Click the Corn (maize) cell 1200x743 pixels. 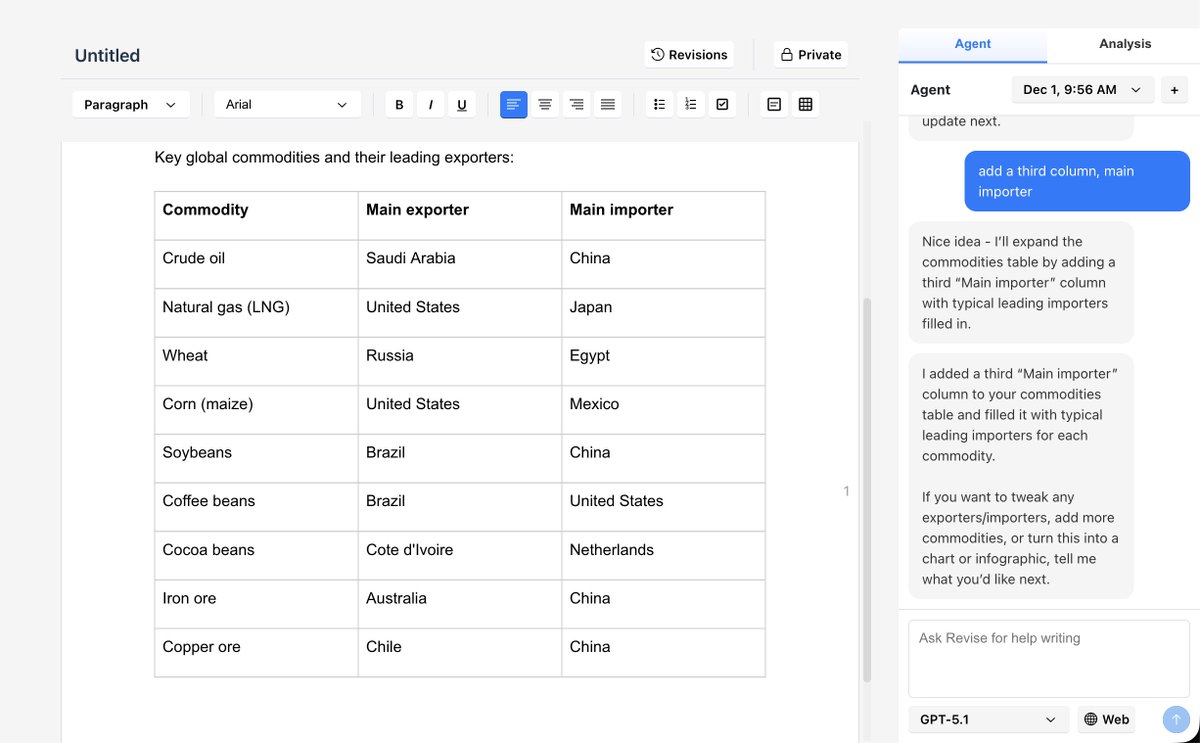[256, 410]
